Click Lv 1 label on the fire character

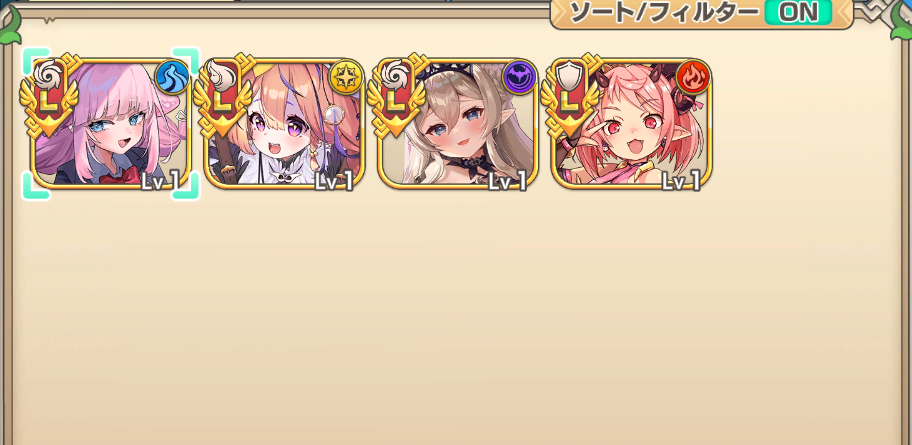pyautogui.click(x=681, y=182)
